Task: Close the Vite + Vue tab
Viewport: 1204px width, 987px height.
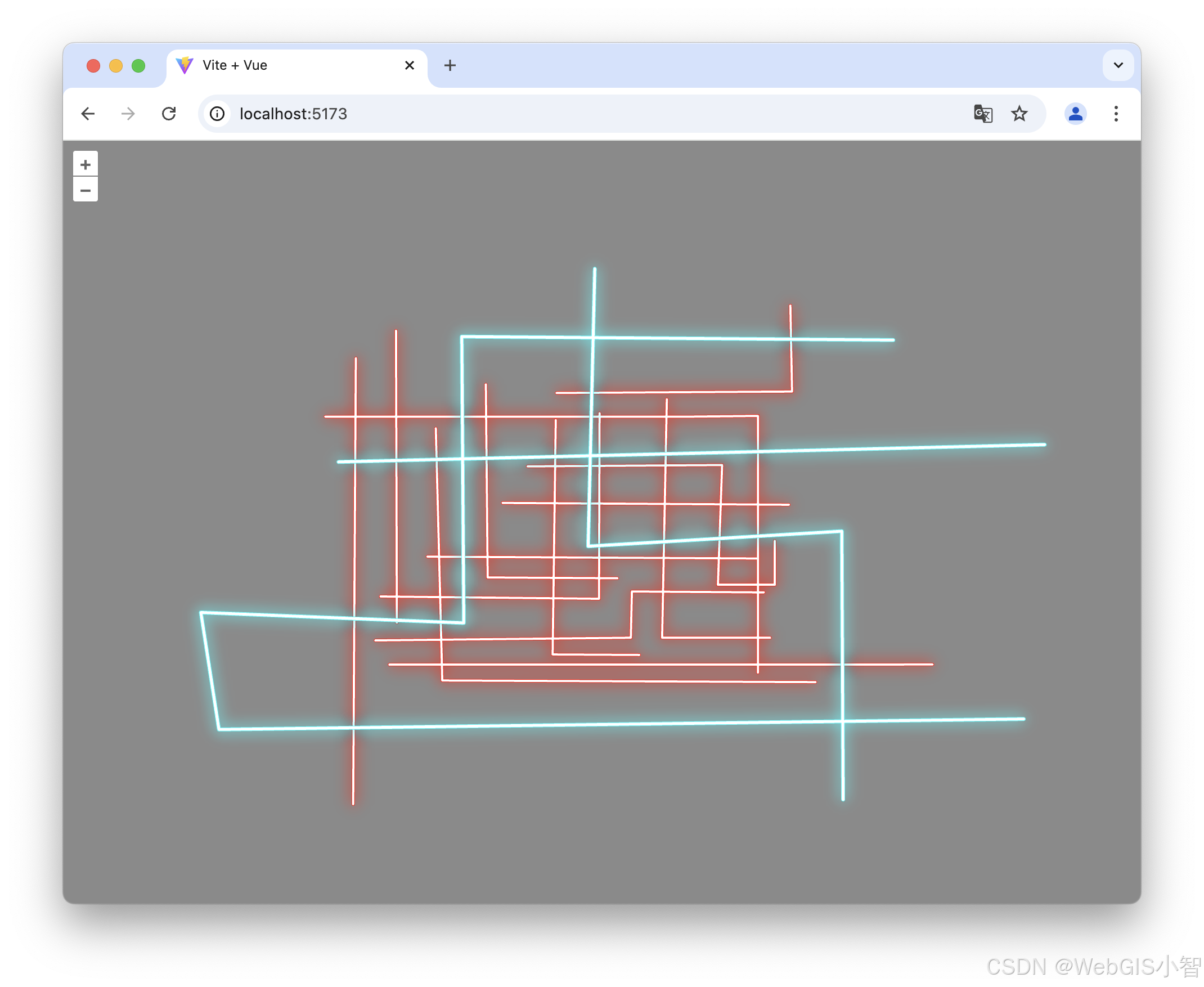Action: [409, 65]
